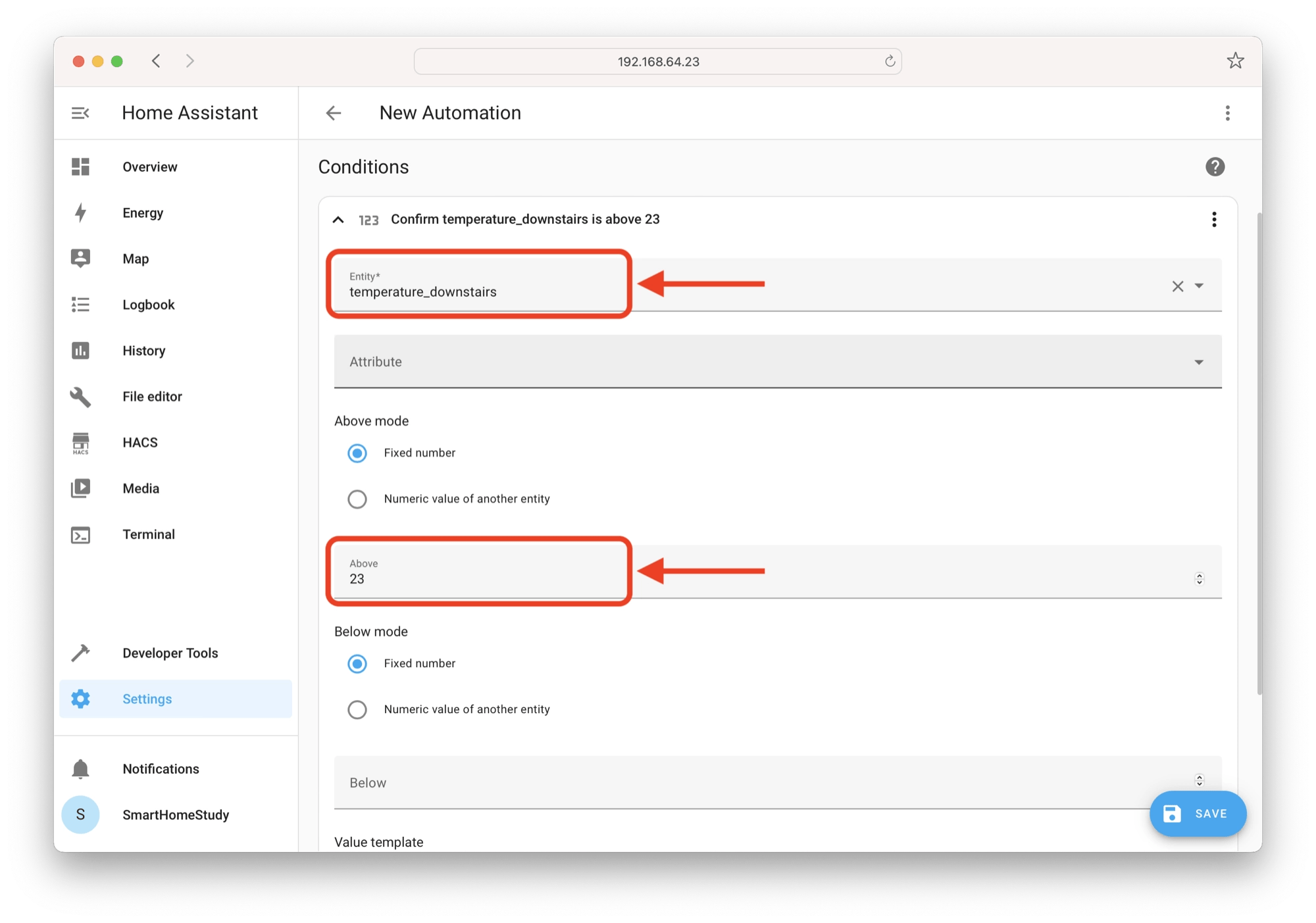Click inside the Below value field

click(x=724, y=782)
